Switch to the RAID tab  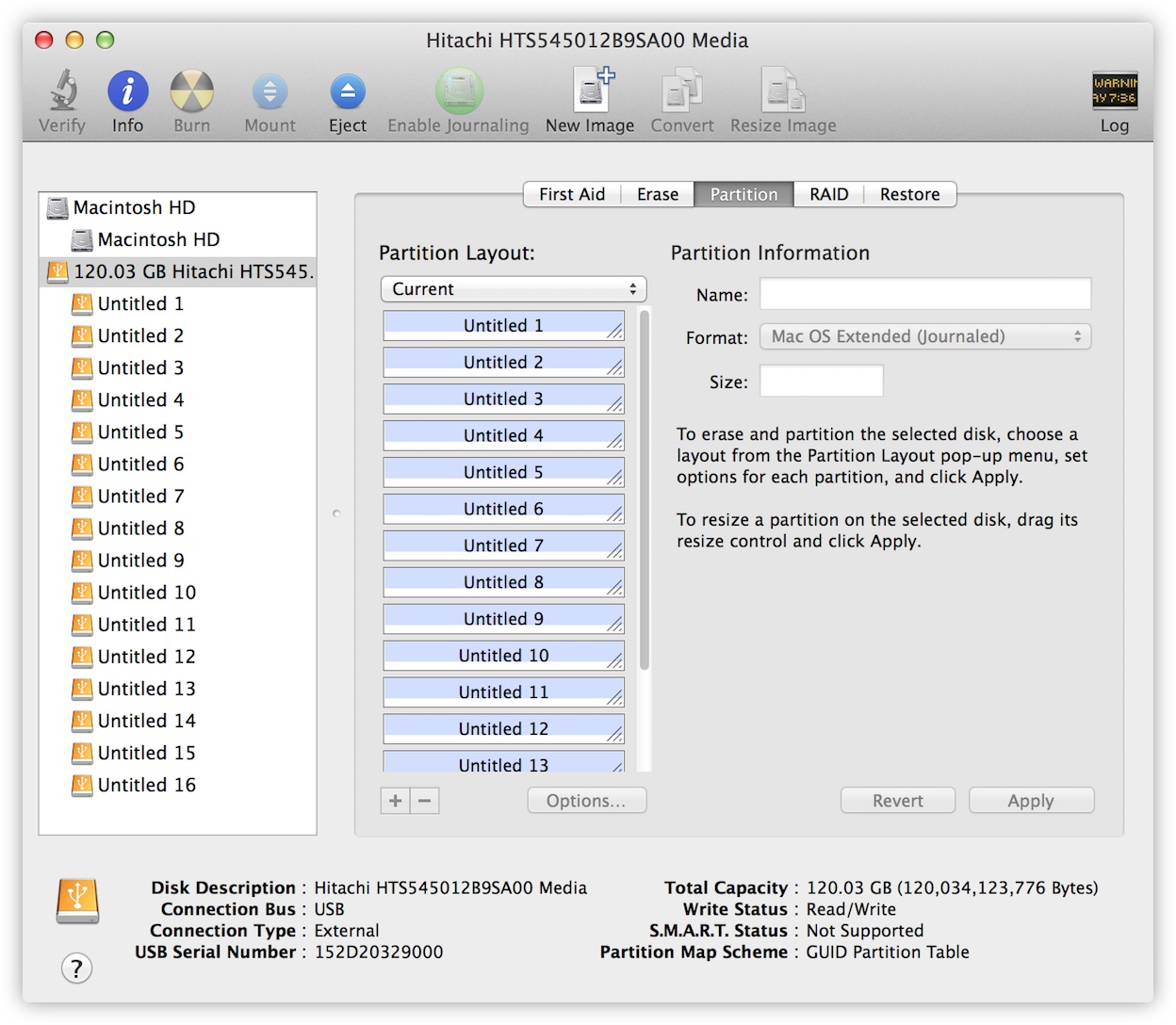pyautogui.click(x=829, y=194)
